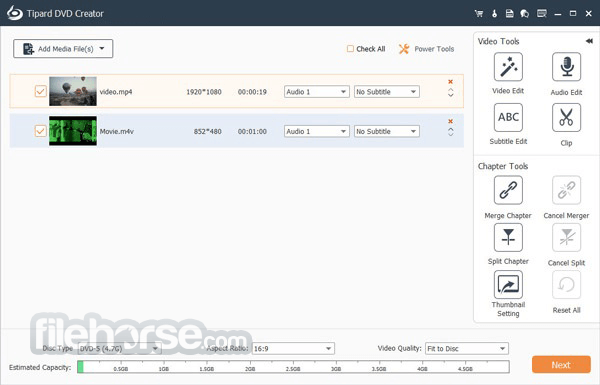Uncheck the video.mp4 checkbox
The image size is (600, 385).
[40, 91]
